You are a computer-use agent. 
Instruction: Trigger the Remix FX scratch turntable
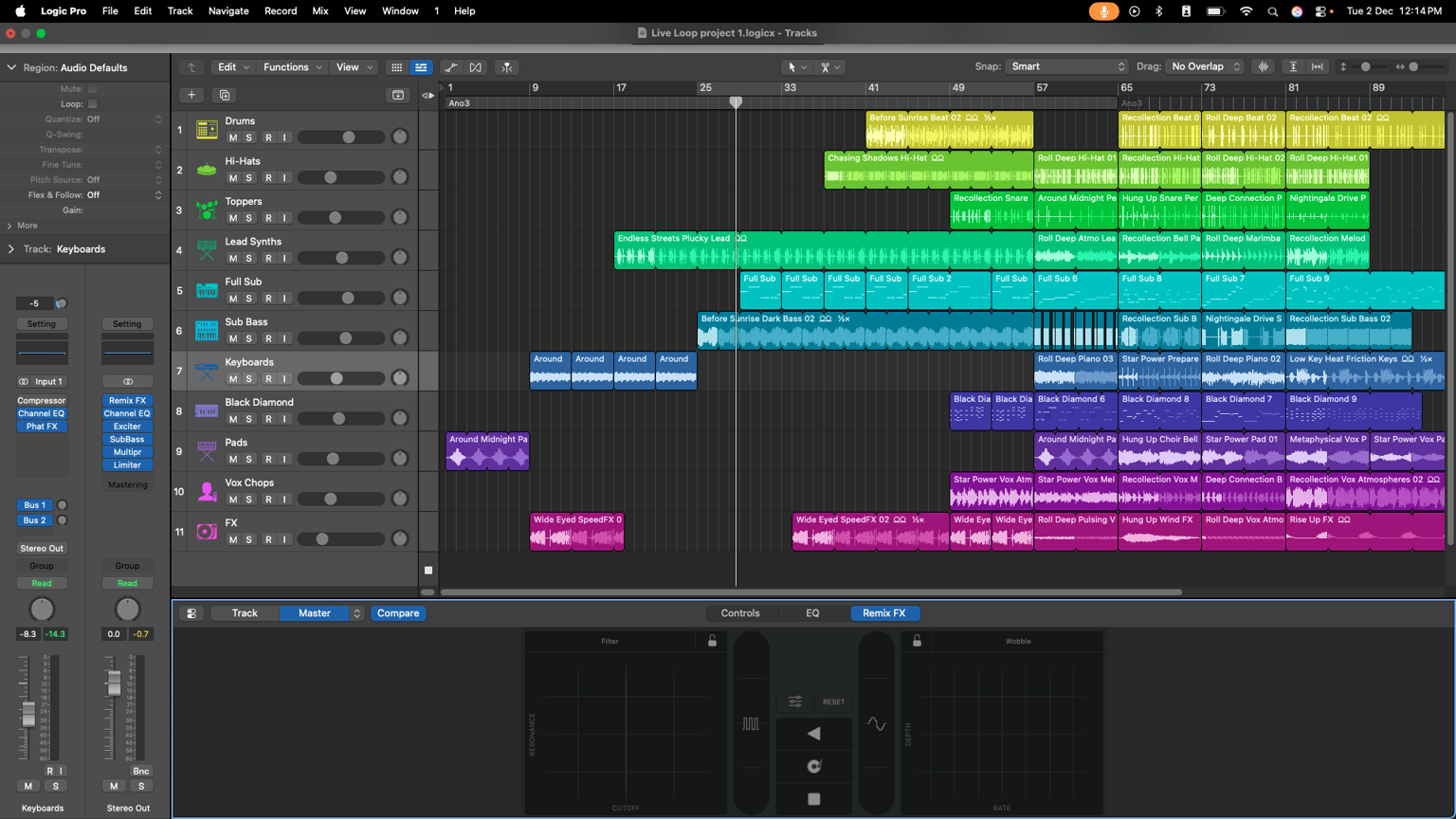point(814,766)
